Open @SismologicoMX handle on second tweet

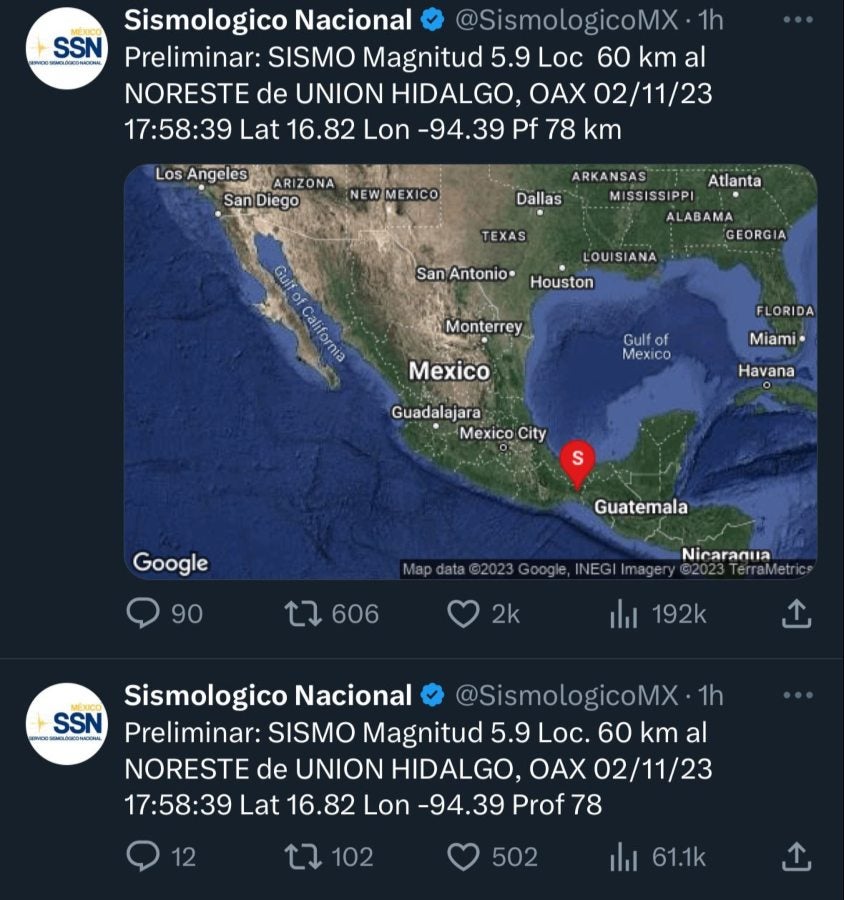tap(566, 695)
